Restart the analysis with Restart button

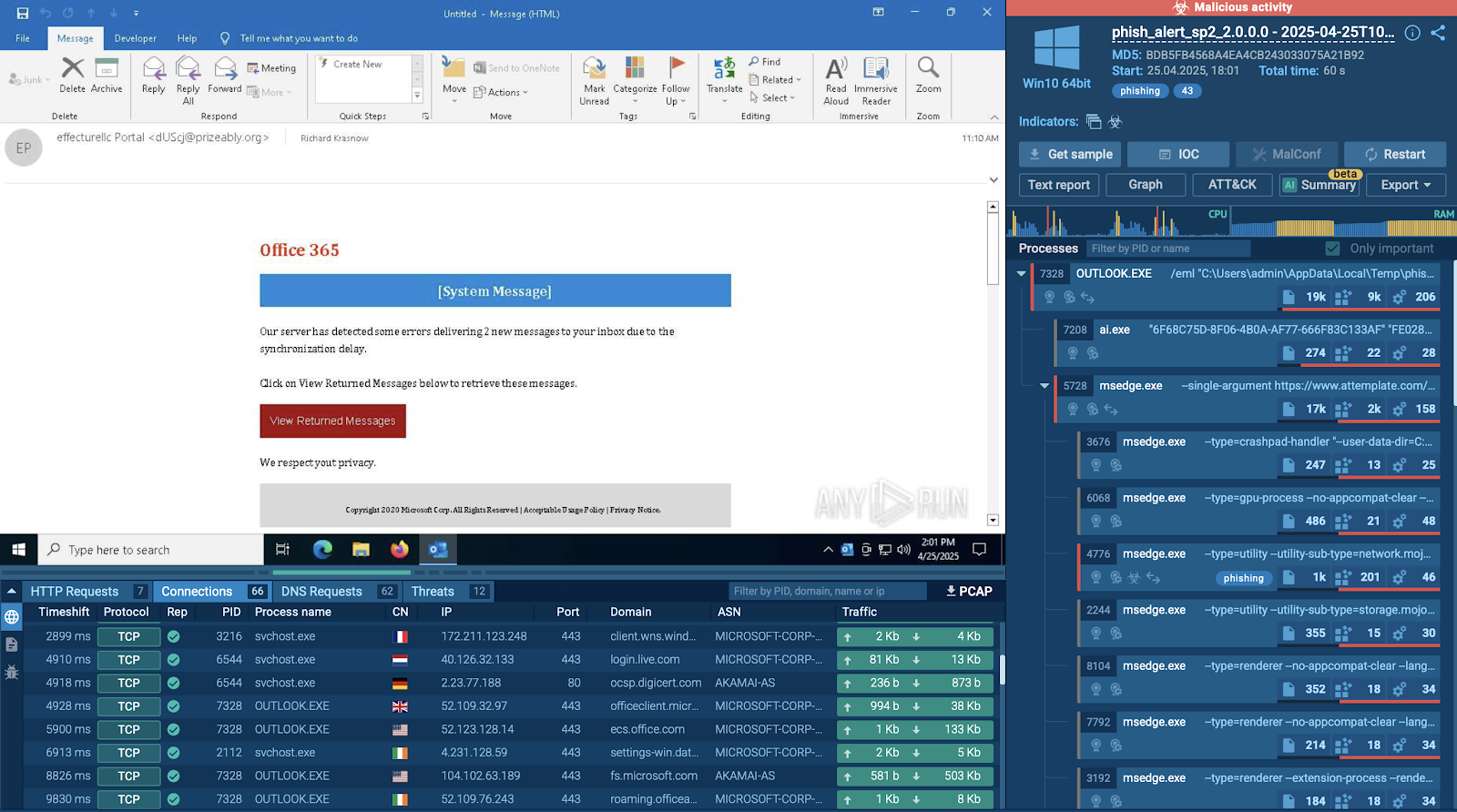pyautogui.click(x=1395, y=155)
